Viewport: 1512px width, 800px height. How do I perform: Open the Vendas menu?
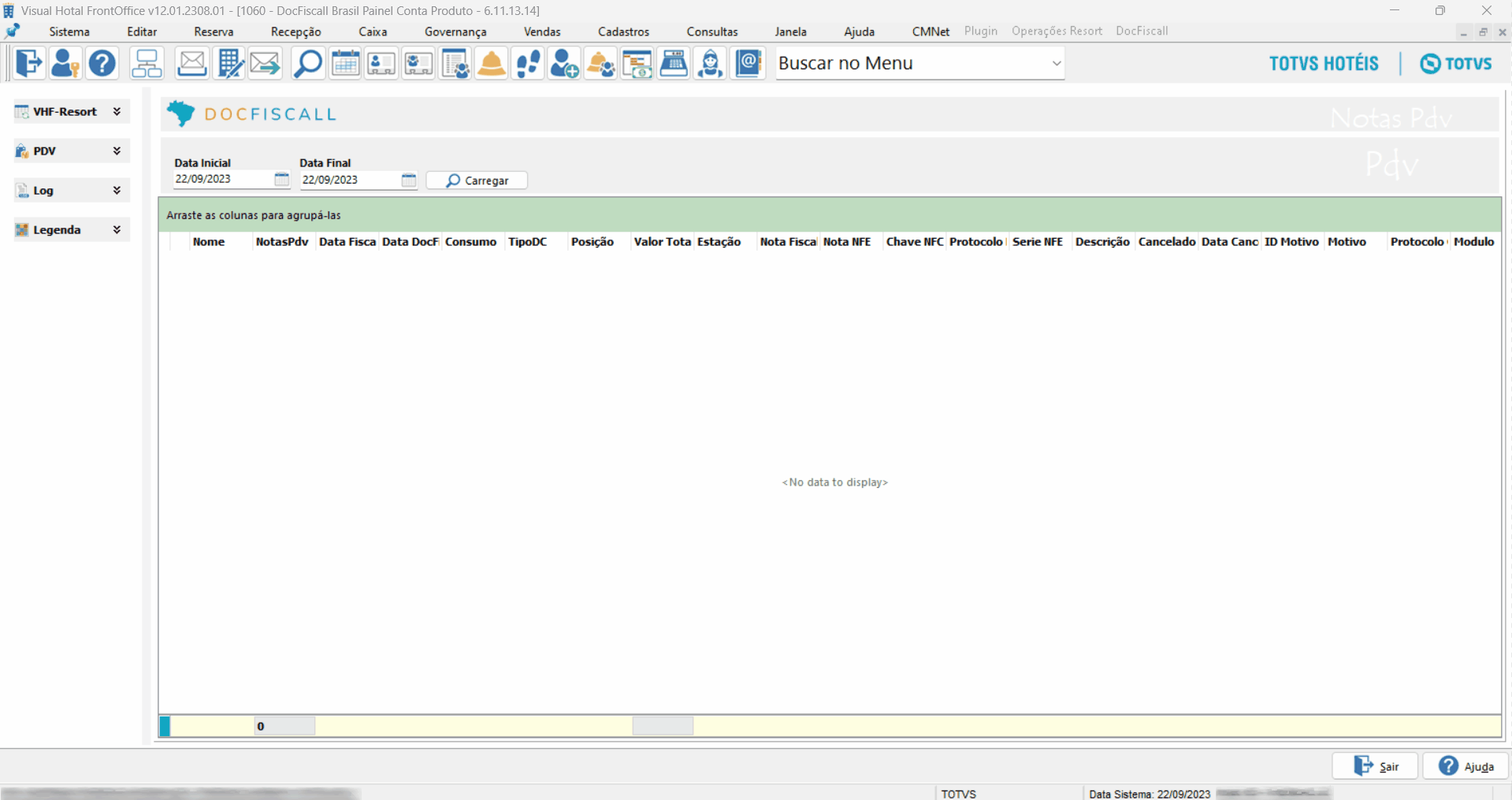coord(542,32)
